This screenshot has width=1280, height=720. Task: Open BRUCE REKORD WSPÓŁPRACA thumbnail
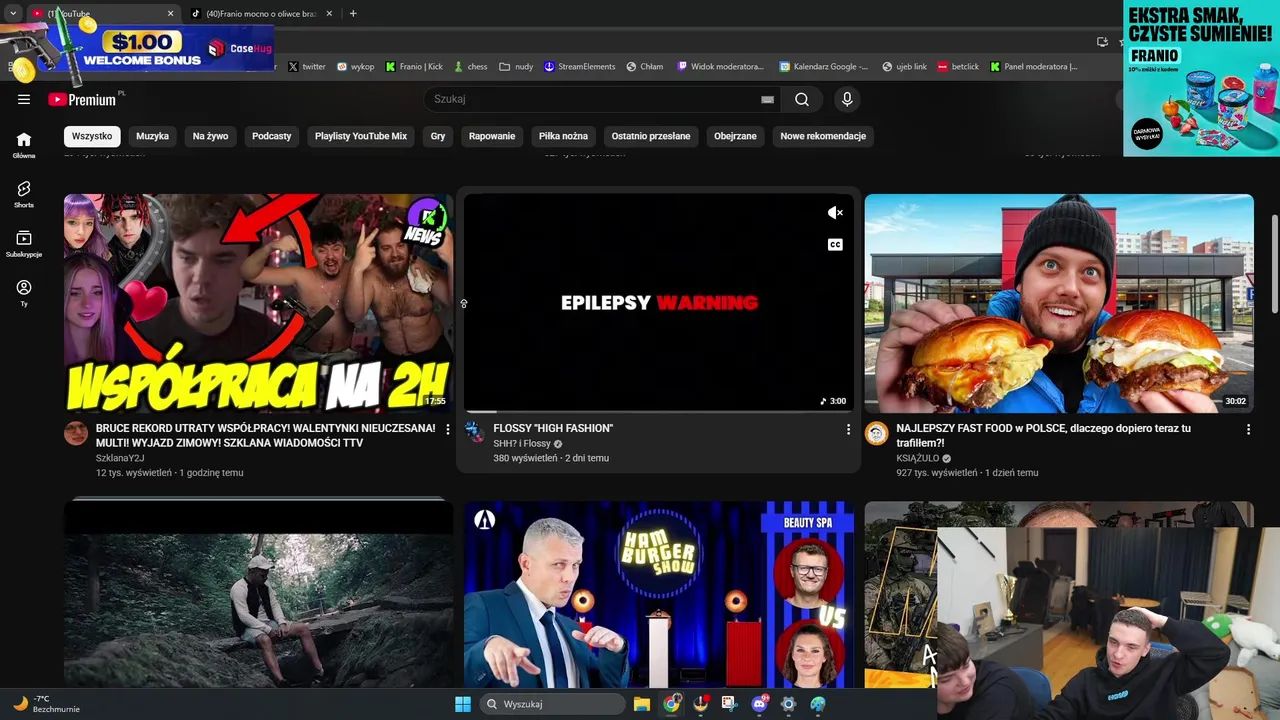tap(259, 303)
